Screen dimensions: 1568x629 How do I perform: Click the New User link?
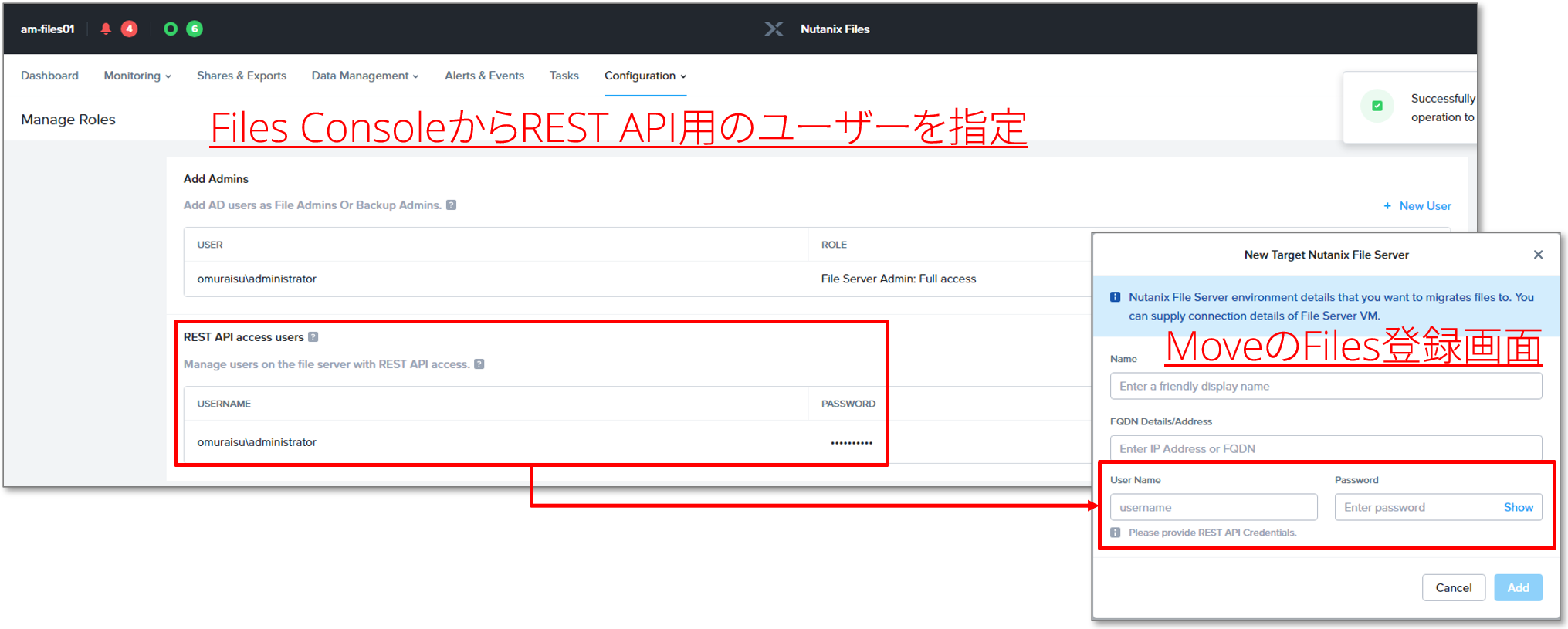tap(1425, 206)
